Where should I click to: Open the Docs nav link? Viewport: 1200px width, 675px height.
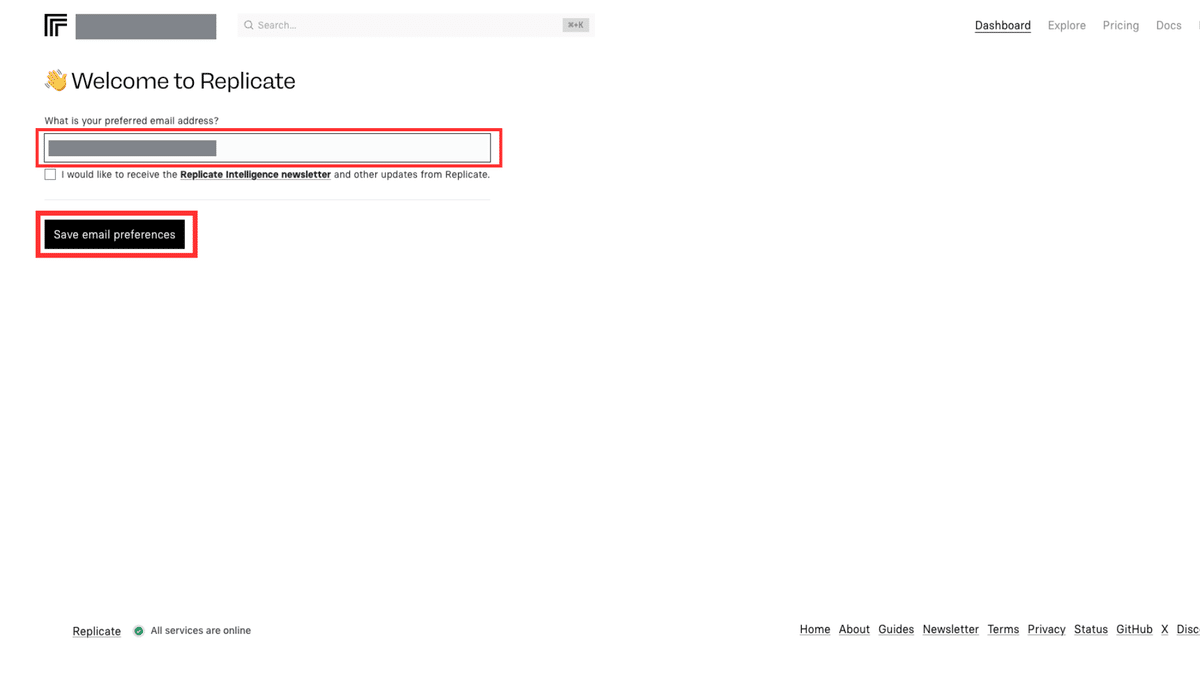pos(1169,26)
